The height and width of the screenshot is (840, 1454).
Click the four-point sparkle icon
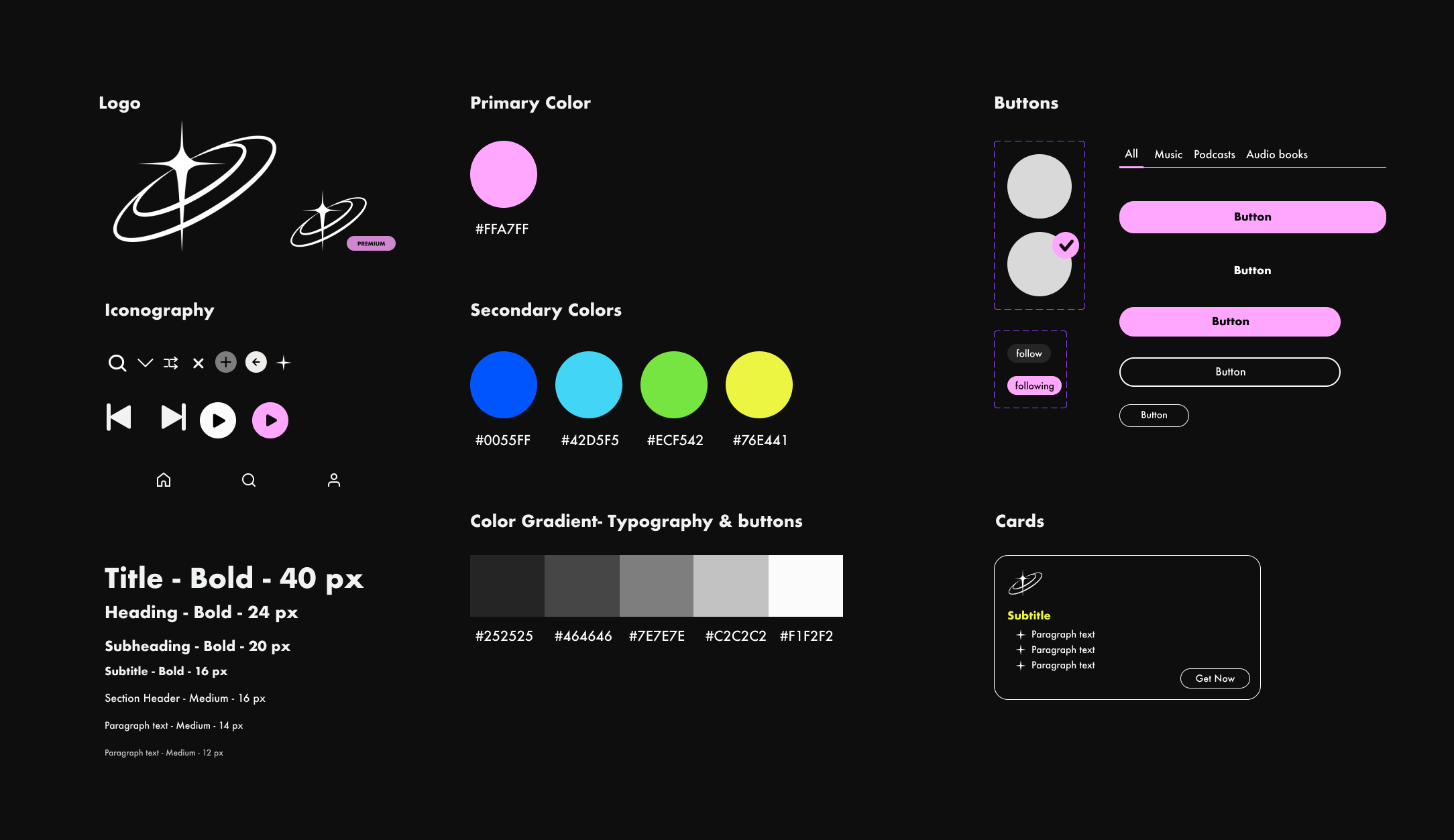point(284,363)
